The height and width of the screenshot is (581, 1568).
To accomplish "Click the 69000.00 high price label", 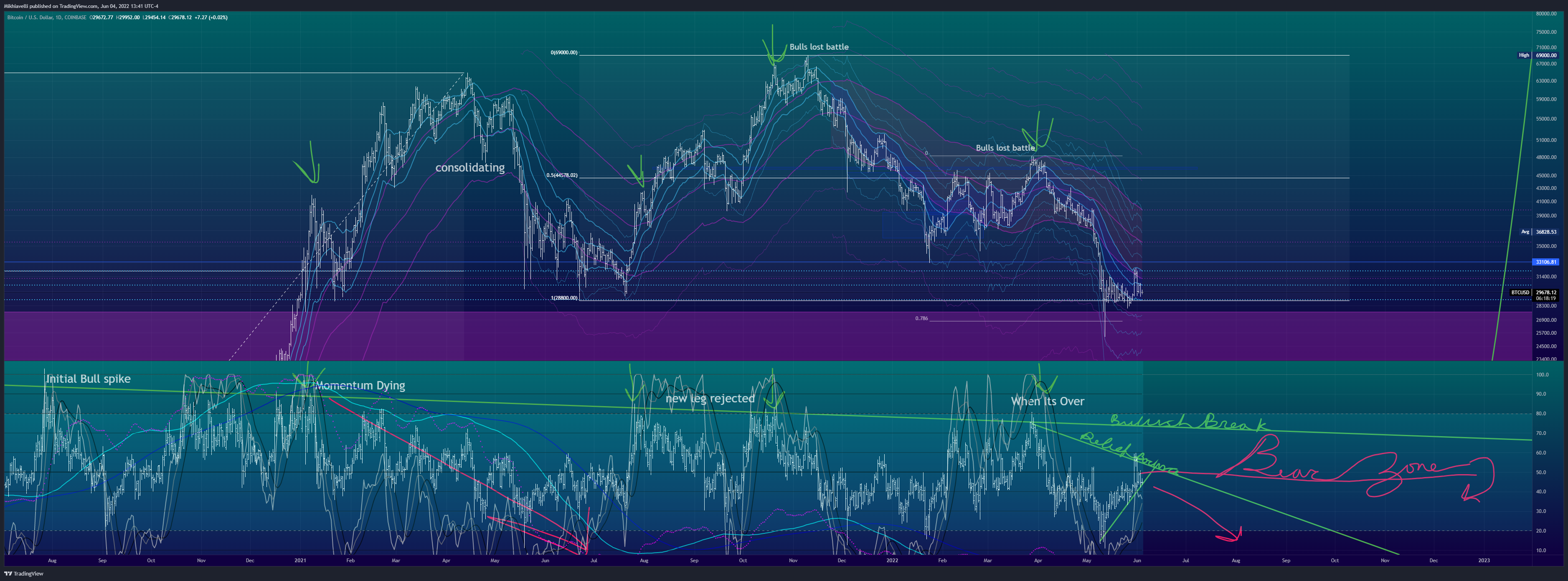I will 1545,56.
